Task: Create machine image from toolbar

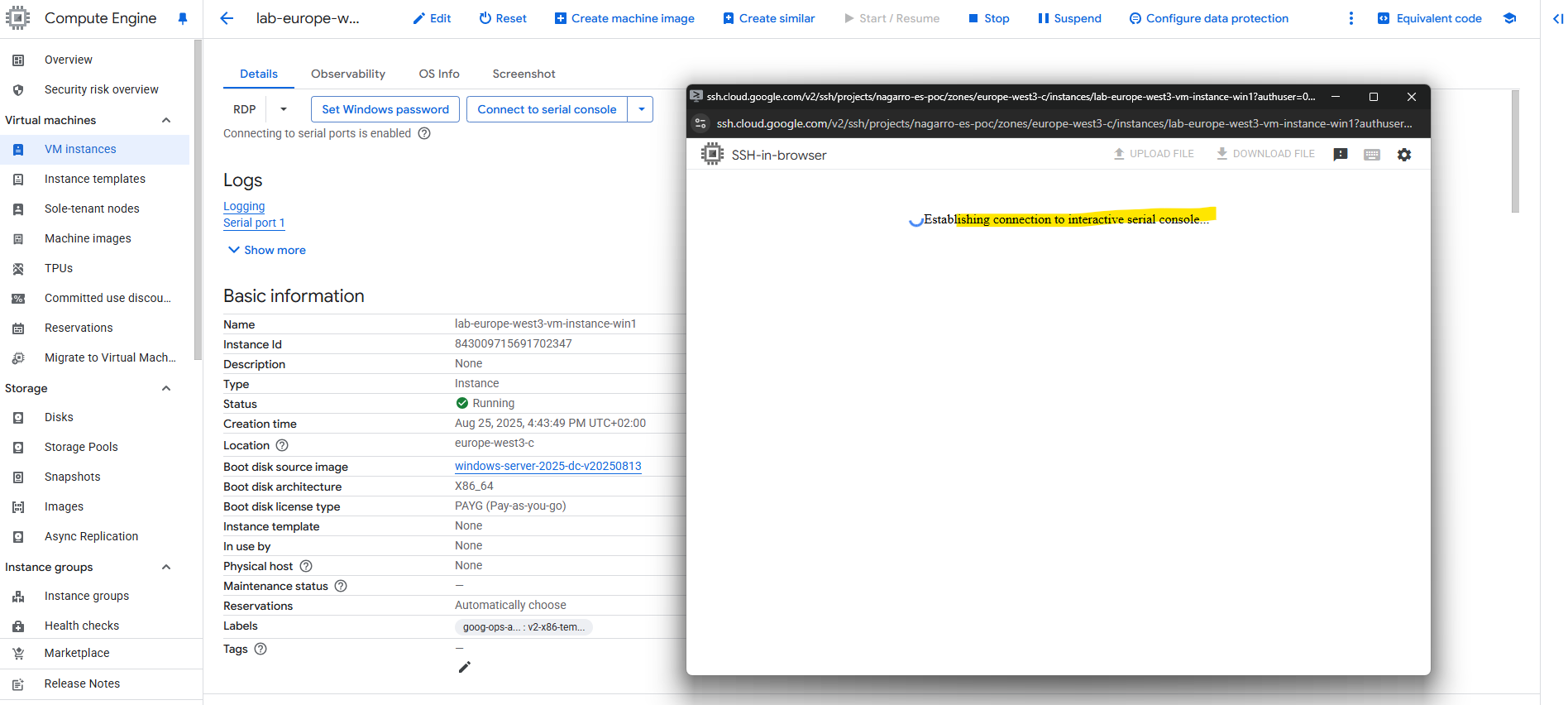Action: (x=624, y=18)
